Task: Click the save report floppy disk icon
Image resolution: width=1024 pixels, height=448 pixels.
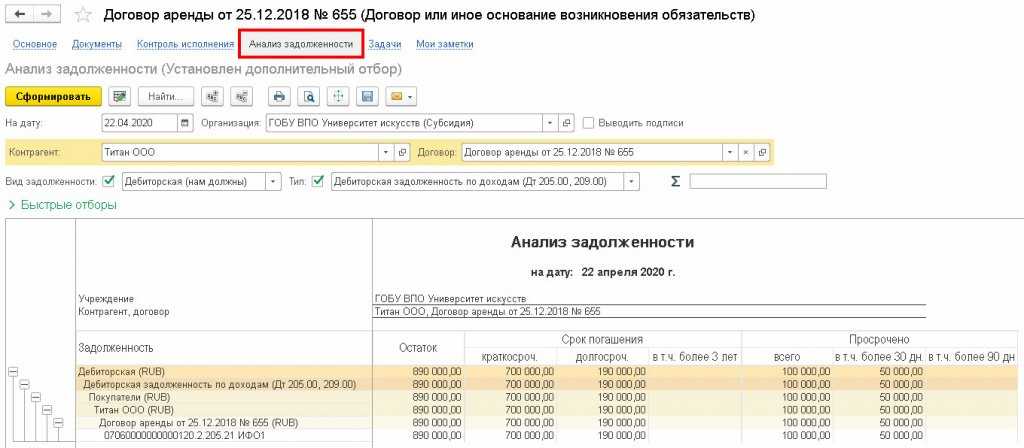Action: tap(367, 97)
